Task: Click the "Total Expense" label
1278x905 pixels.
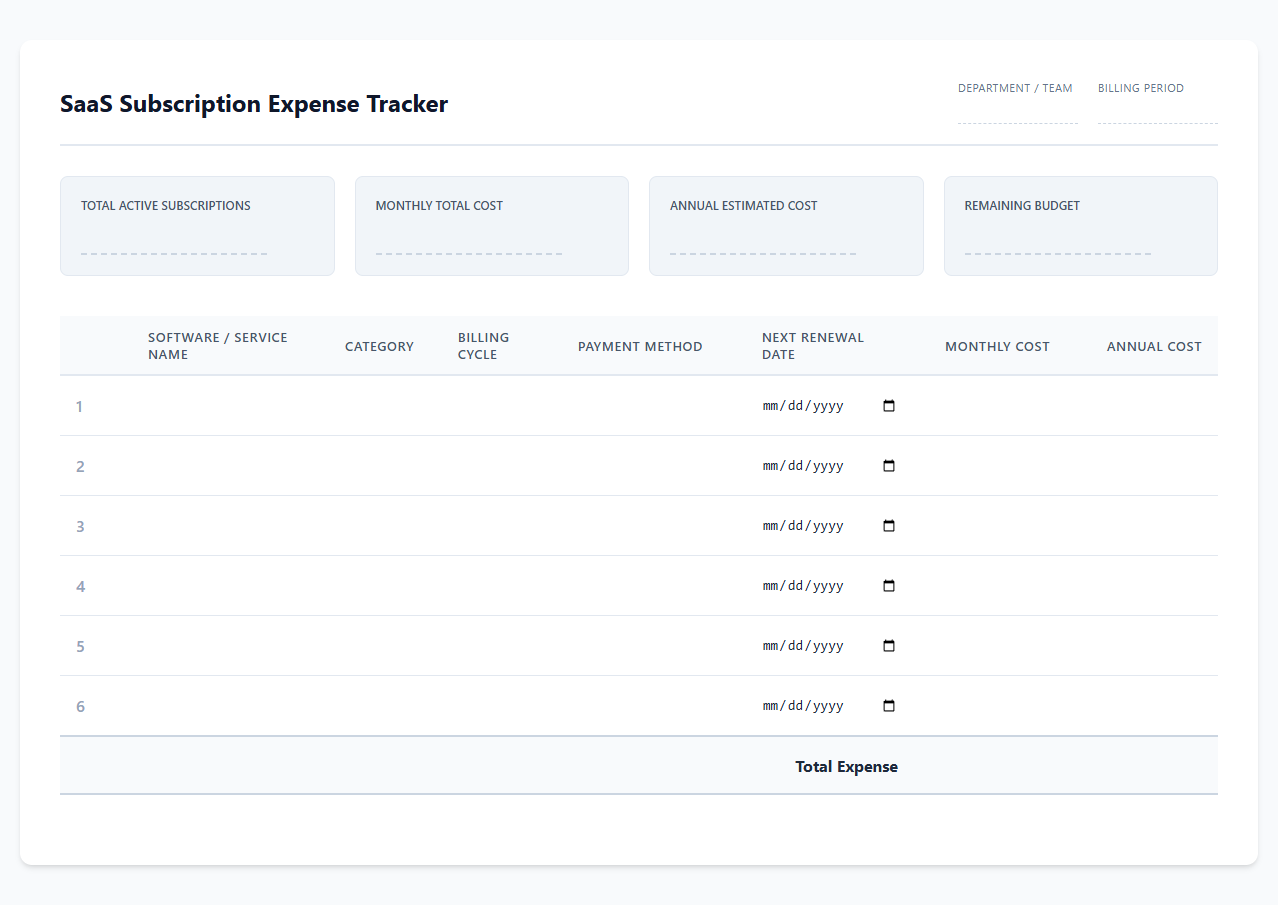Action: tap(846, 767)
